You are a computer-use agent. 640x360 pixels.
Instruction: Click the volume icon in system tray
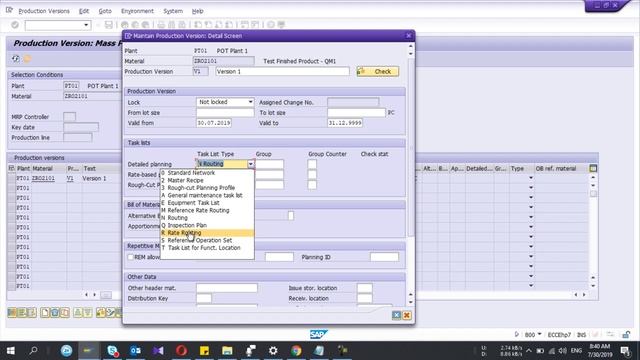tap(562, 351)
